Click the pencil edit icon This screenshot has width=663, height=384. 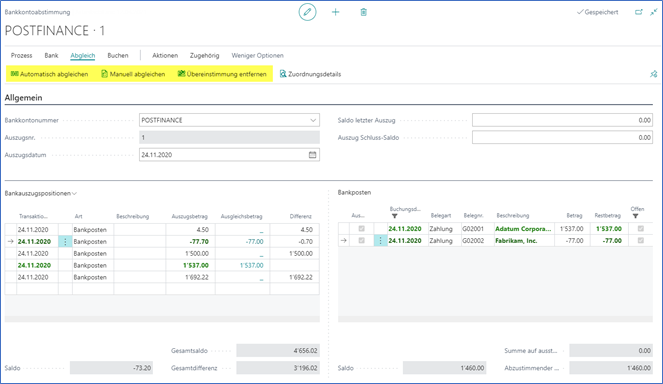click(307, 12)
